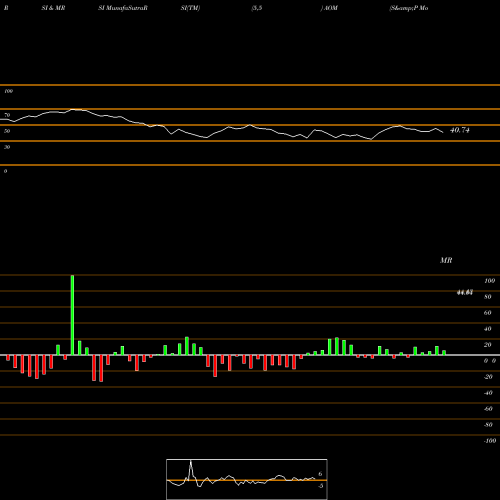Click the tallest green MR histogram bar

pos(72,315)
